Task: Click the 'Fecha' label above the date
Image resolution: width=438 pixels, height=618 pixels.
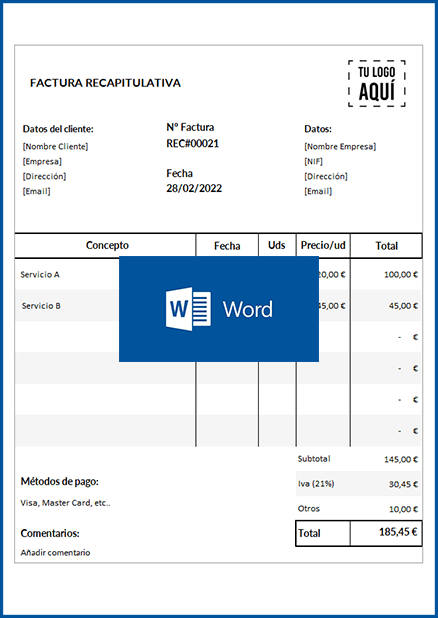Action: click(x=179, y=173)
